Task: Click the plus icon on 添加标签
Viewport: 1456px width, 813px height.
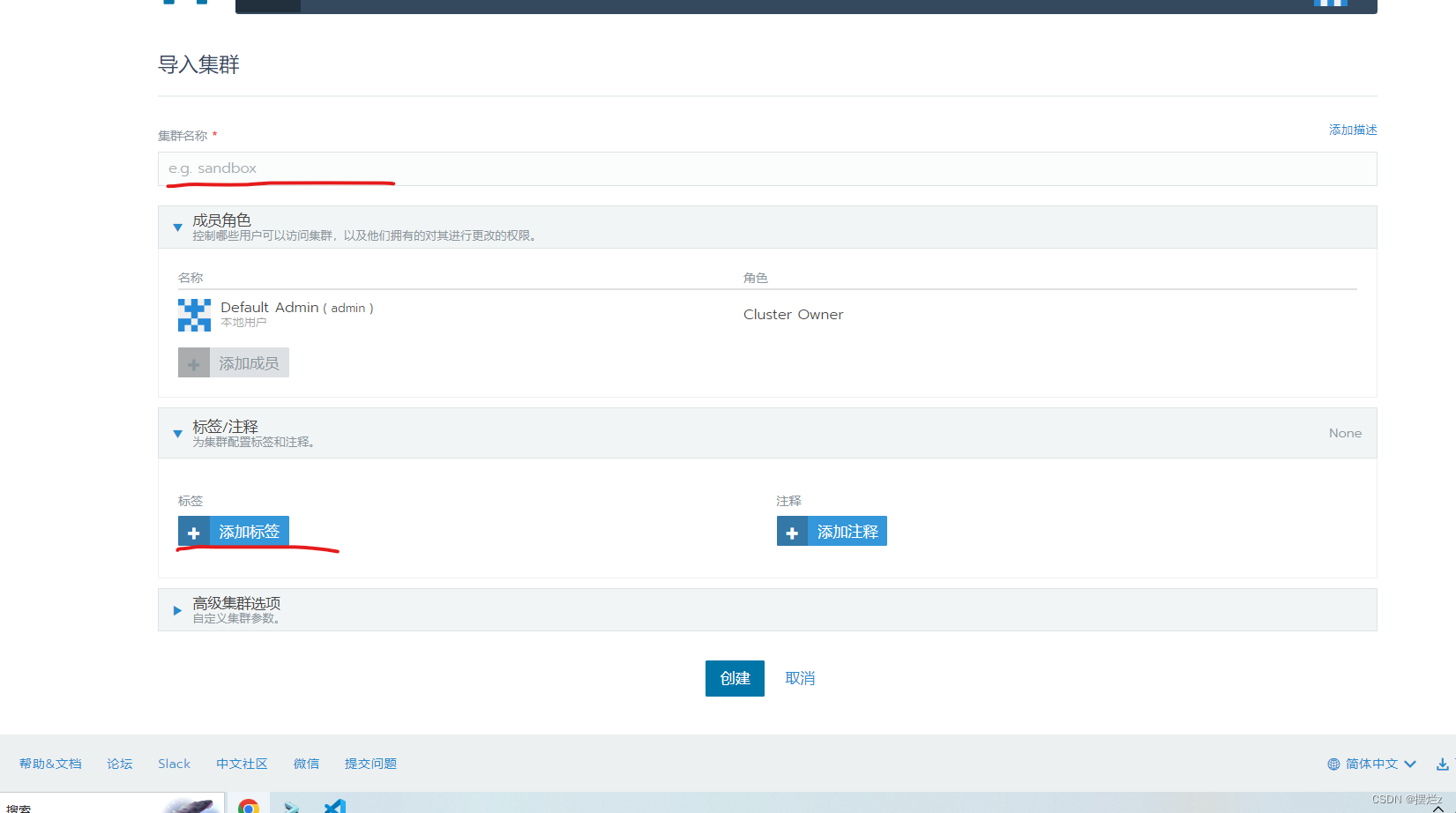Action: (194, 532)
